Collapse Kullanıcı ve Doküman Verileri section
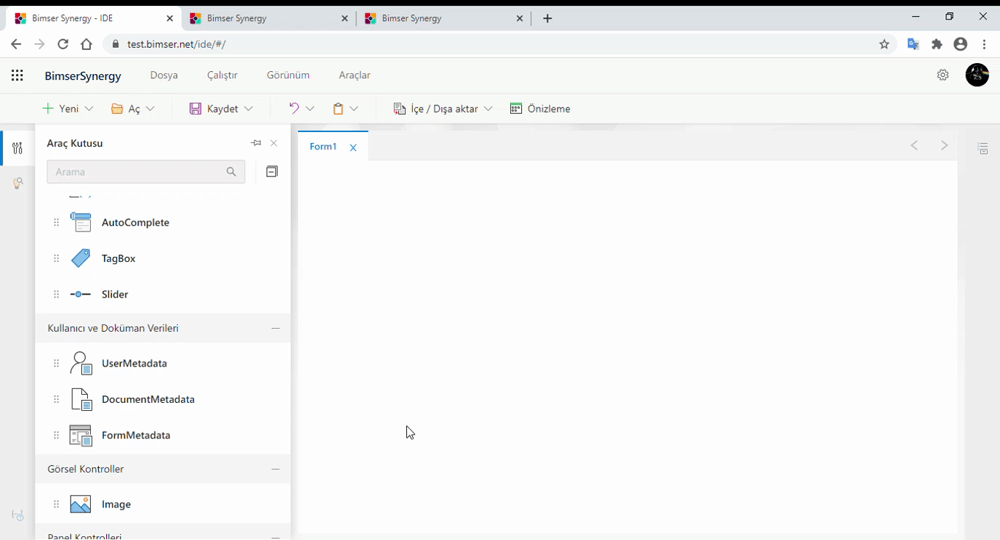This screenshot has height=540, width=1000. [276, 329]
